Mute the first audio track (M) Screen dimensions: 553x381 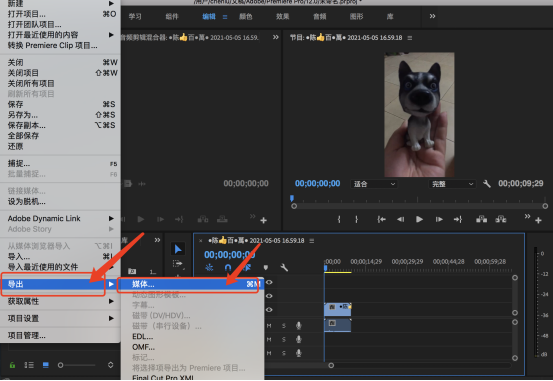pos(269,326)
